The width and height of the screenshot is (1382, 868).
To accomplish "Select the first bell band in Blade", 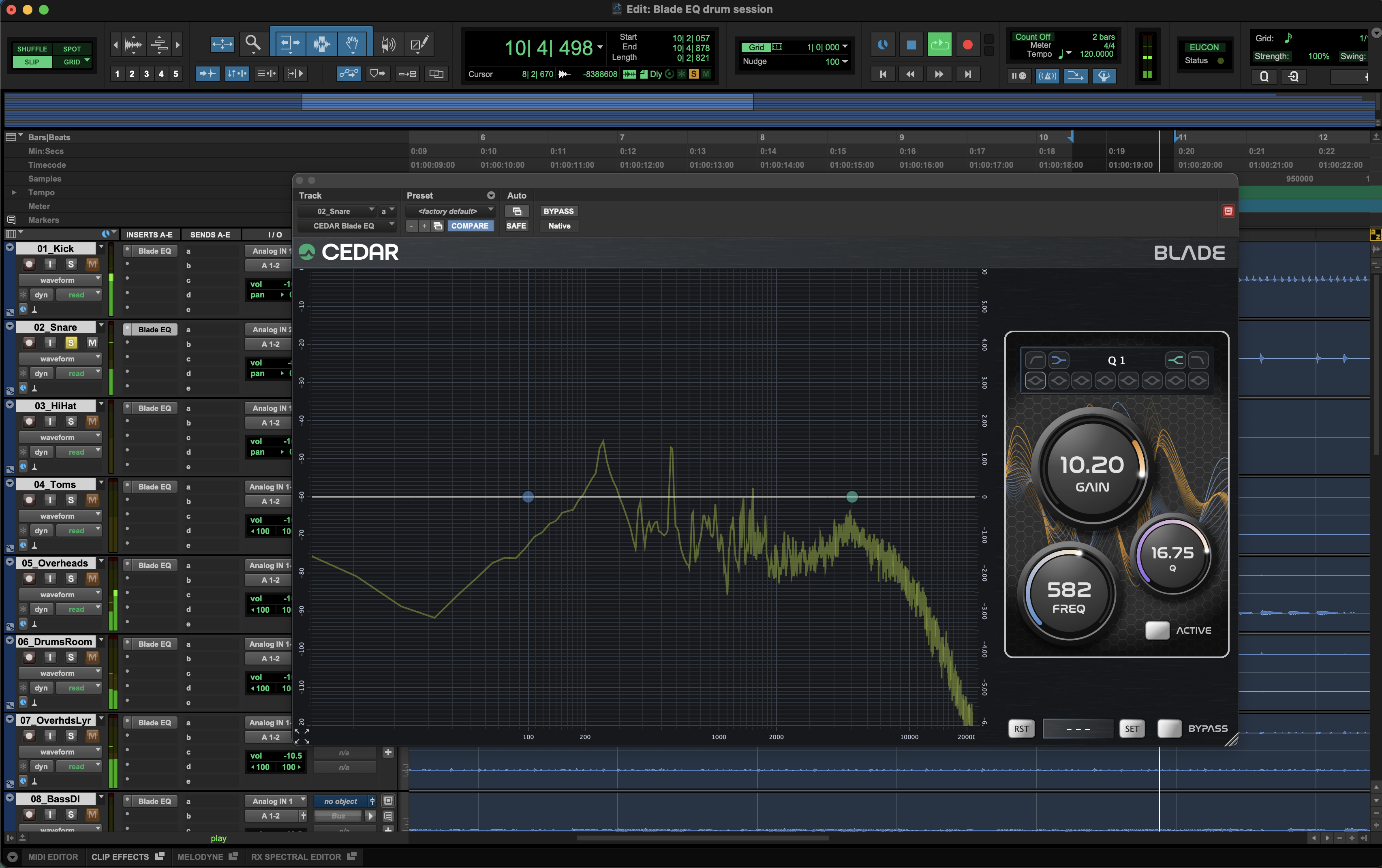I will pyautogui.click(x=1035, y=381).
